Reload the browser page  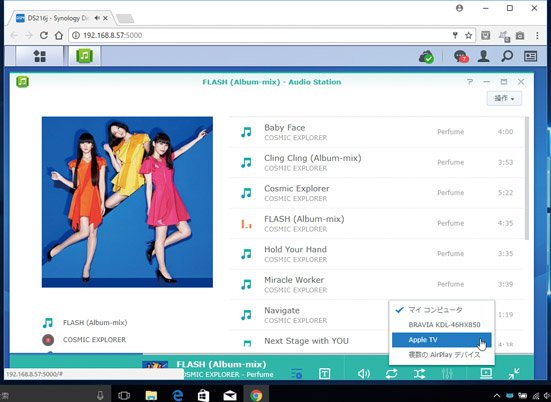coord(44,35)
